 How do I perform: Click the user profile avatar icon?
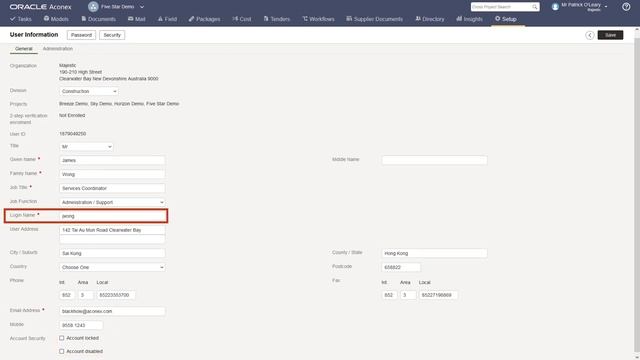[x=555, y=7]
